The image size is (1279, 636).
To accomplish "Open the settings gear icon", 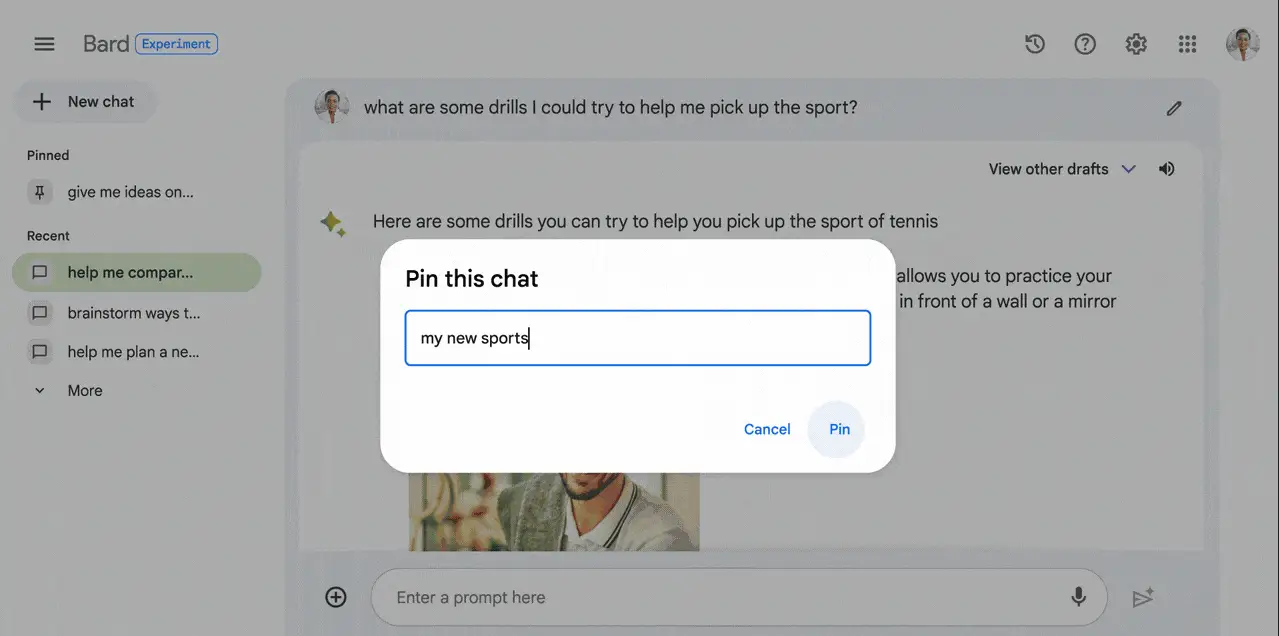I will [1136, 44].
